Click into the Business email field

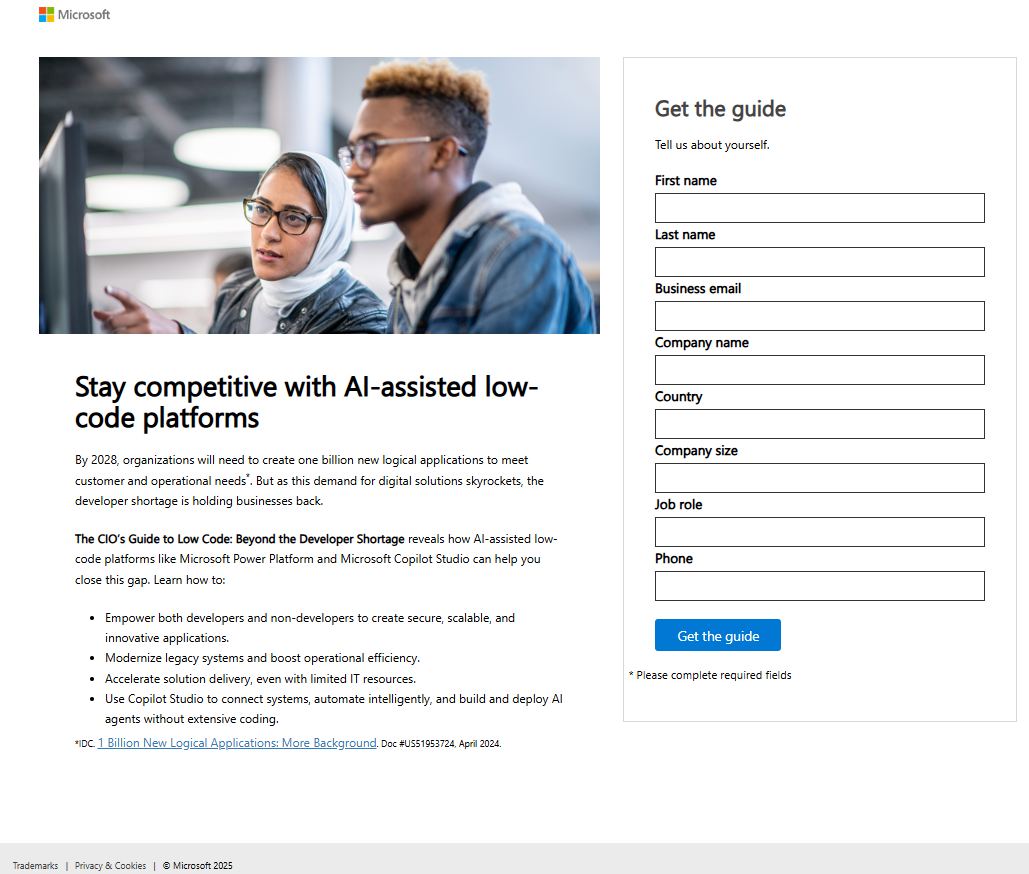(x=819, y=316)
